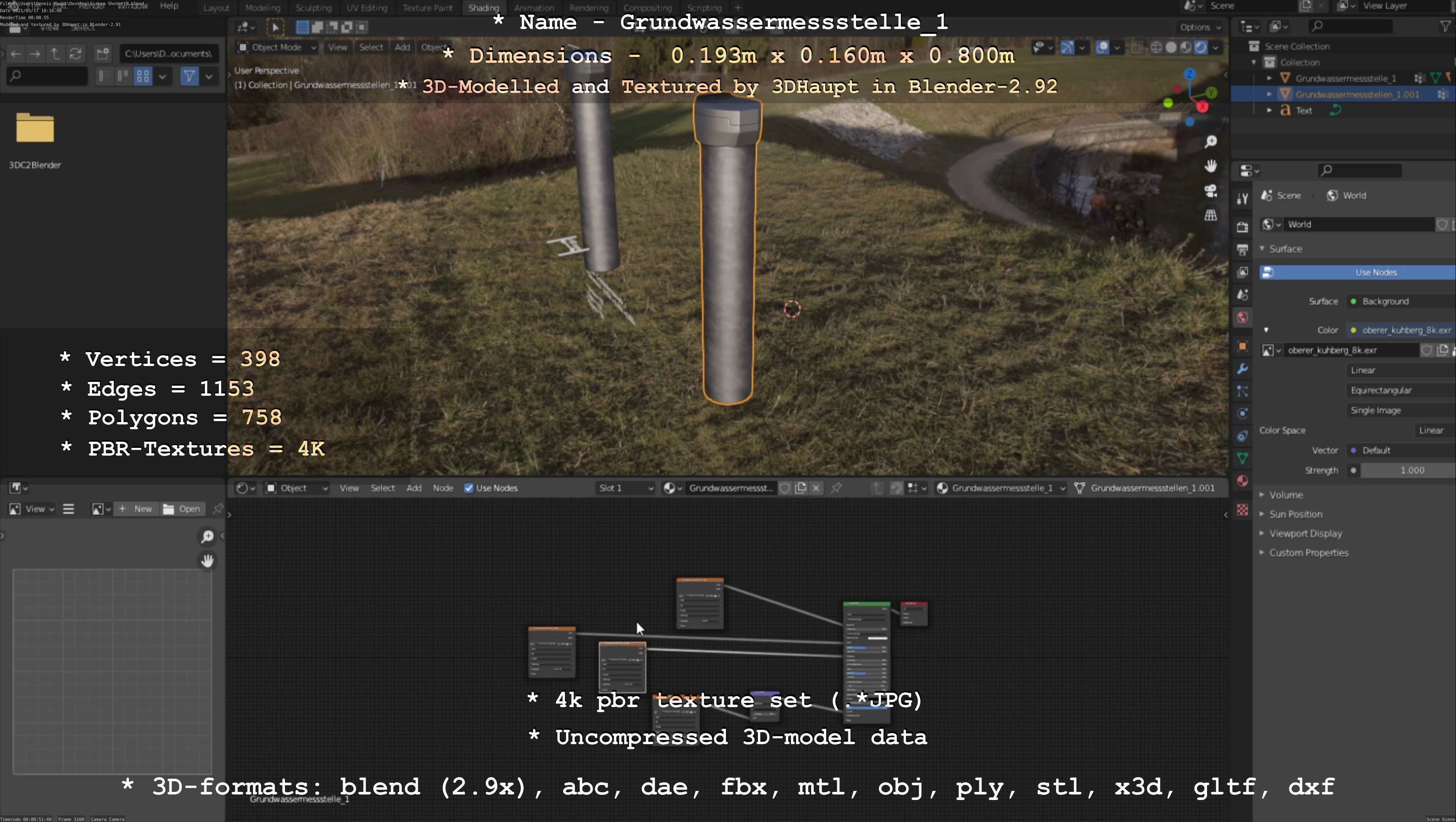Image resolution: width=1456 pixels, height=822 pixels.
Task: Click the New image button
Action: [x=136, y=509]
